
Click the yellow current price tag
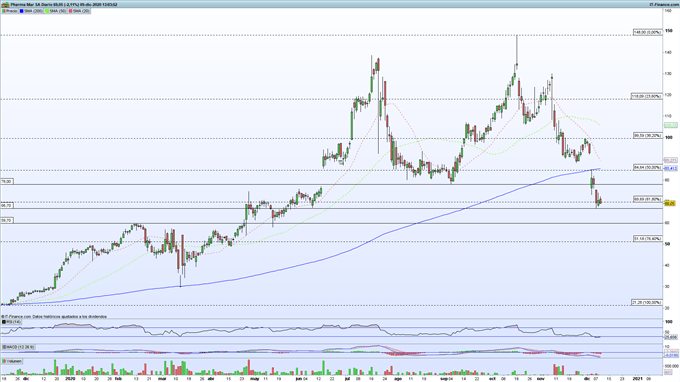click(x=670, y=203)
